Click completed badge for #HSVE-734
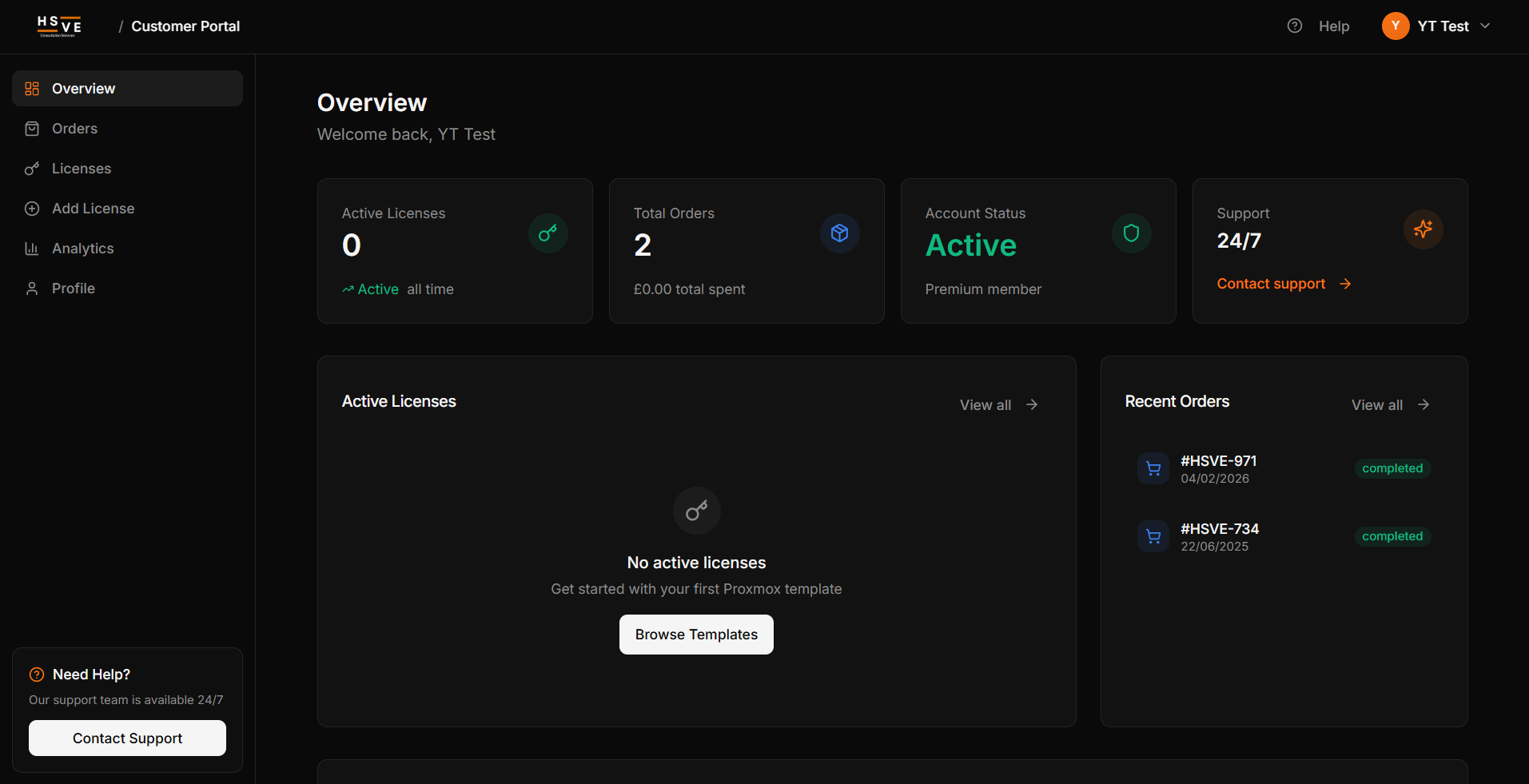The width and height of the screenshot is (1529, 784). click(1392, 536)
